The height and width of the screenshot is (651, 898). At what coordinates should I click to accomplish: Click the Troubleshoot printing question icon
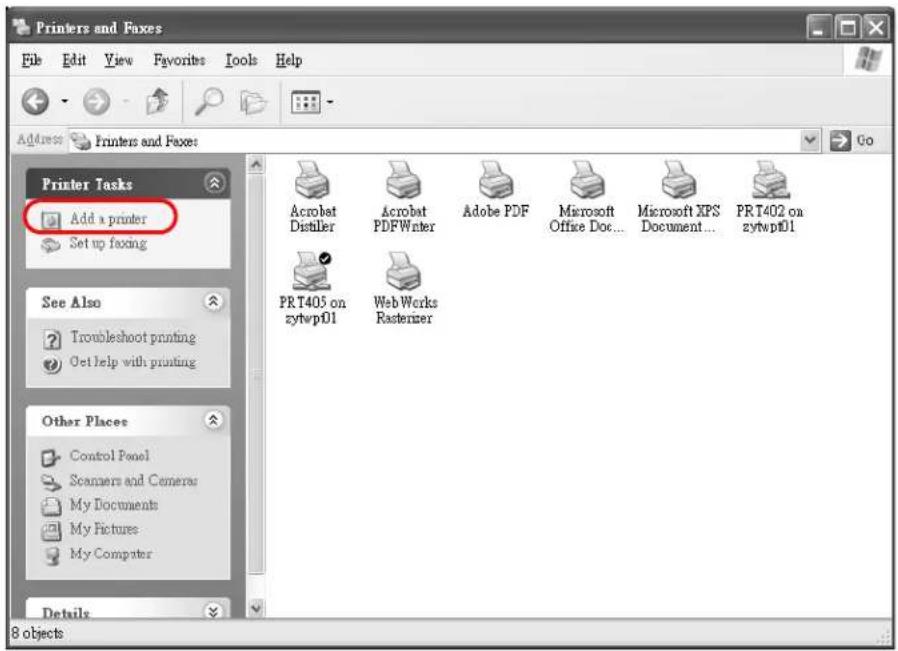tap(52, 340)
